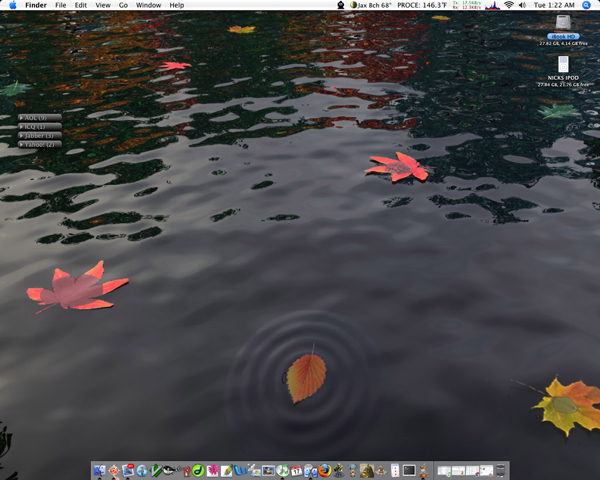The width and height of the screenshot is (600, 480).
Task: Open the Remote Desktop satellite Dock icon
Action: coord(254,470)
